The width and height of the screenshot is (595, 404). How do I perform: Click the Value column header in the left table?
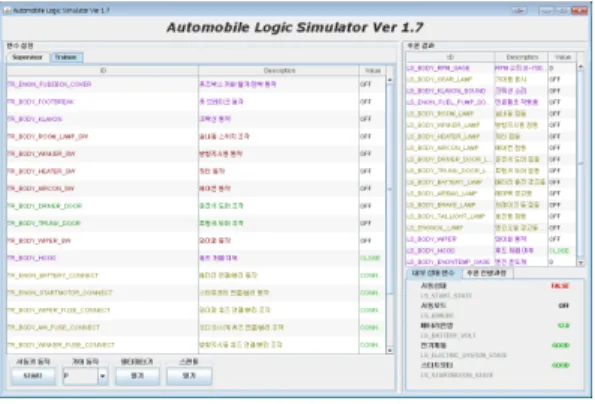click(x=373, y=71)
